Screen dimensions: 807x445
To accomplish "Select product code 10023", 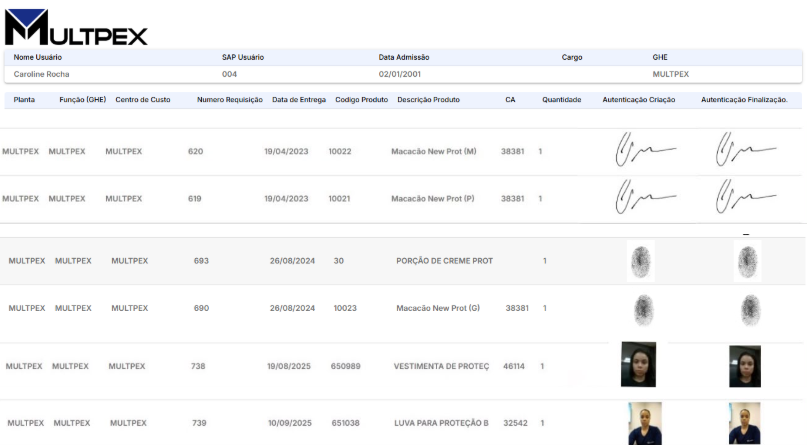I will (345, 308).
